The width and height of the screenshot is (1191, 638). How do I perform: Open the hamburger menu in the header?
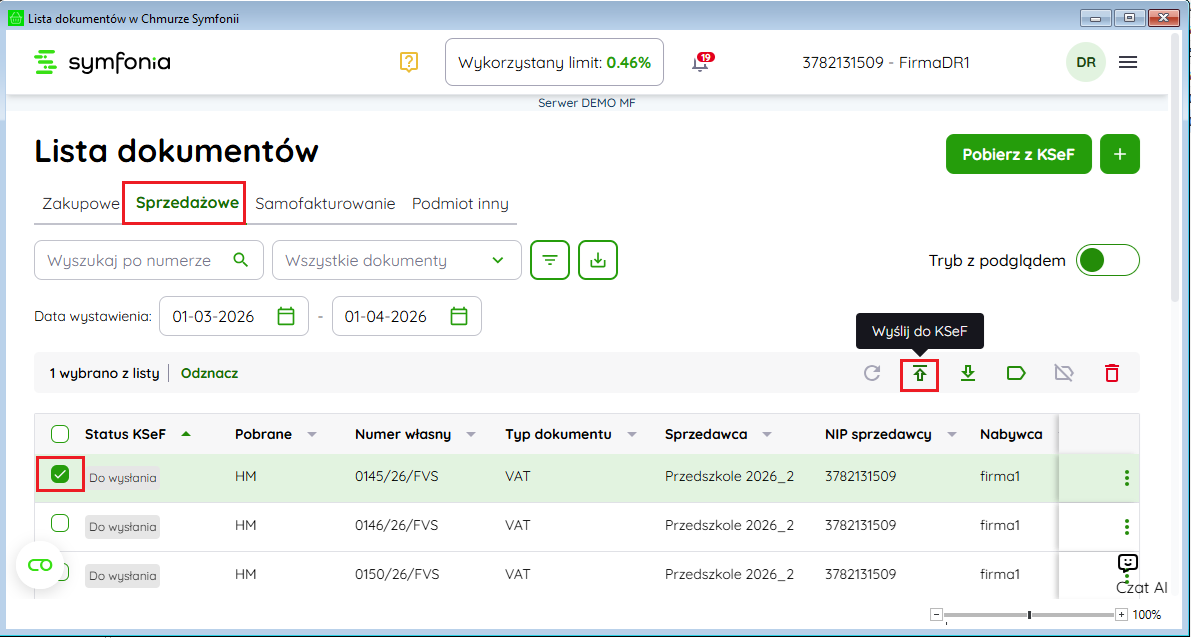pyautogui.click(x=1128, y=62)
